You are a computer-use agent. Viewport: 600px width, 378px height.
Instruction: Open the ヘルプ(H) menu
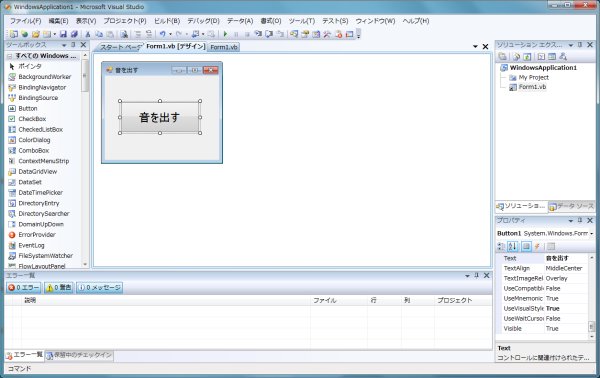(416, 21)
